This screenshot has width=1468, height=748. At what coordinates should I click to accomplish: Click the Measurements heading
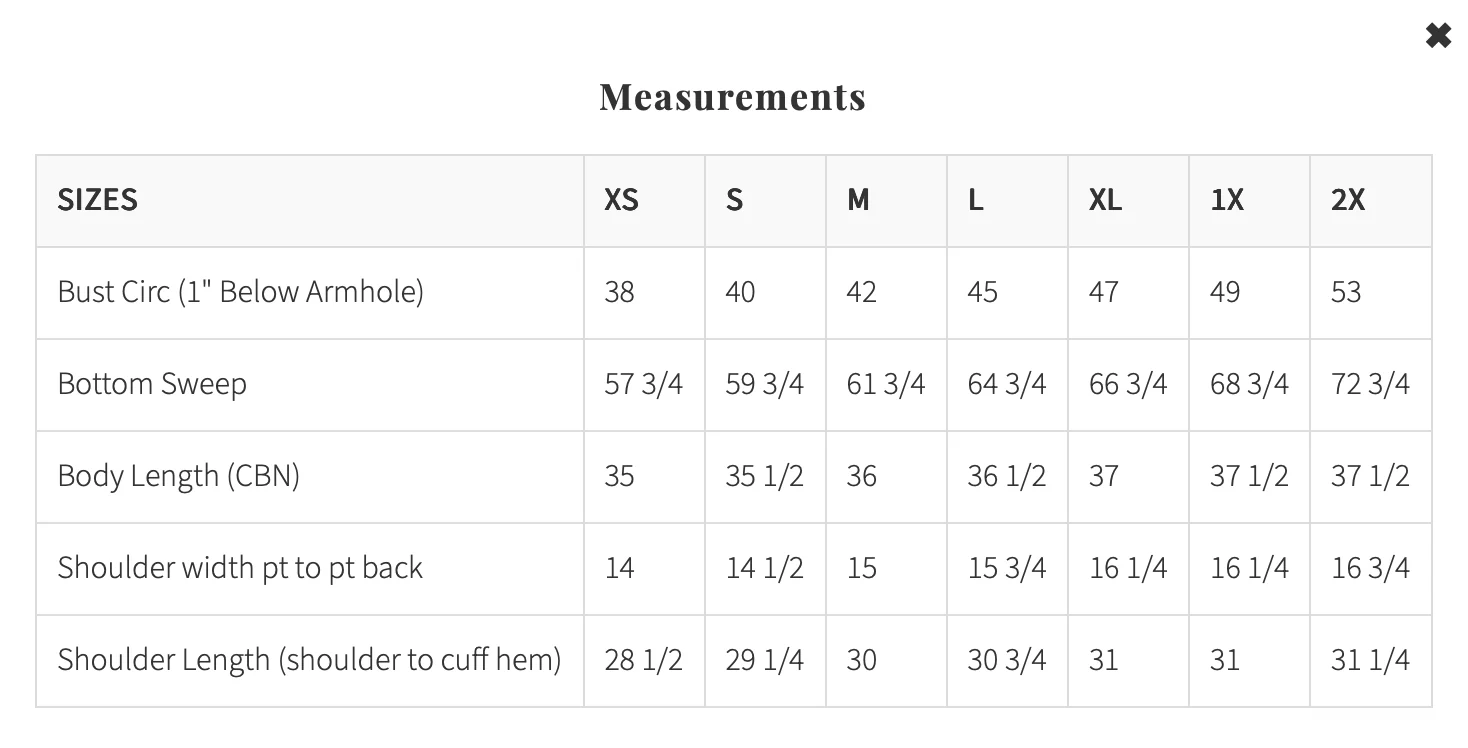pyautogui.click(x=733, y=97)
